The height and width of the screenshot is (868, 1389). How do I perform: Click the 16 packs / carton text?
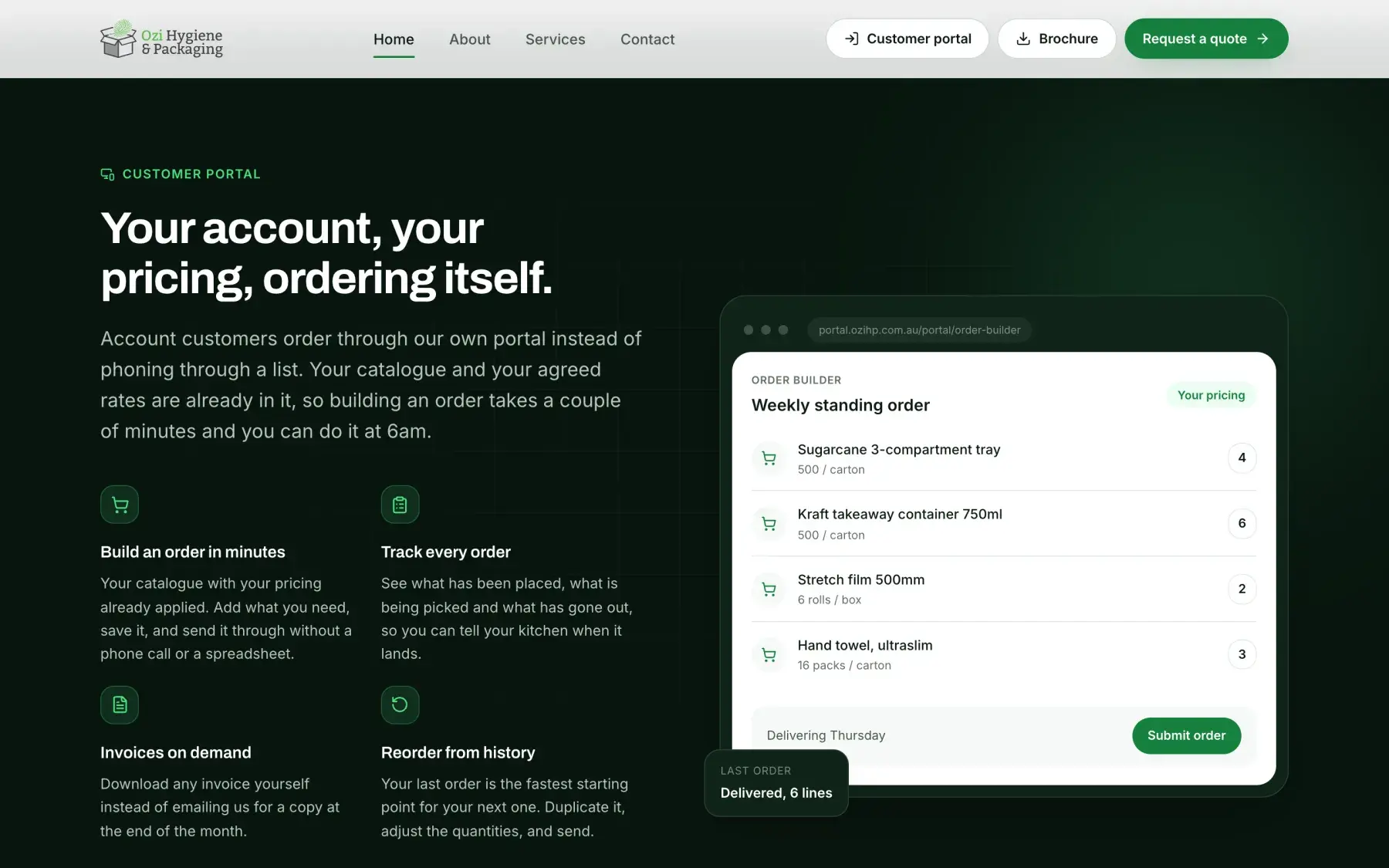844,665
